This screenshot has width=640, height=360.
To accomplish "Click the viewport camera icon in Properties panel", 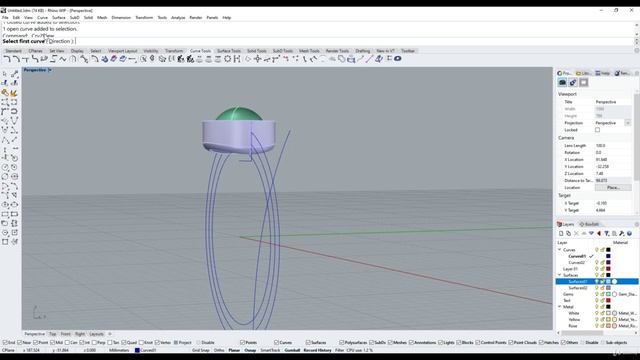I will (x=562, y=82).
